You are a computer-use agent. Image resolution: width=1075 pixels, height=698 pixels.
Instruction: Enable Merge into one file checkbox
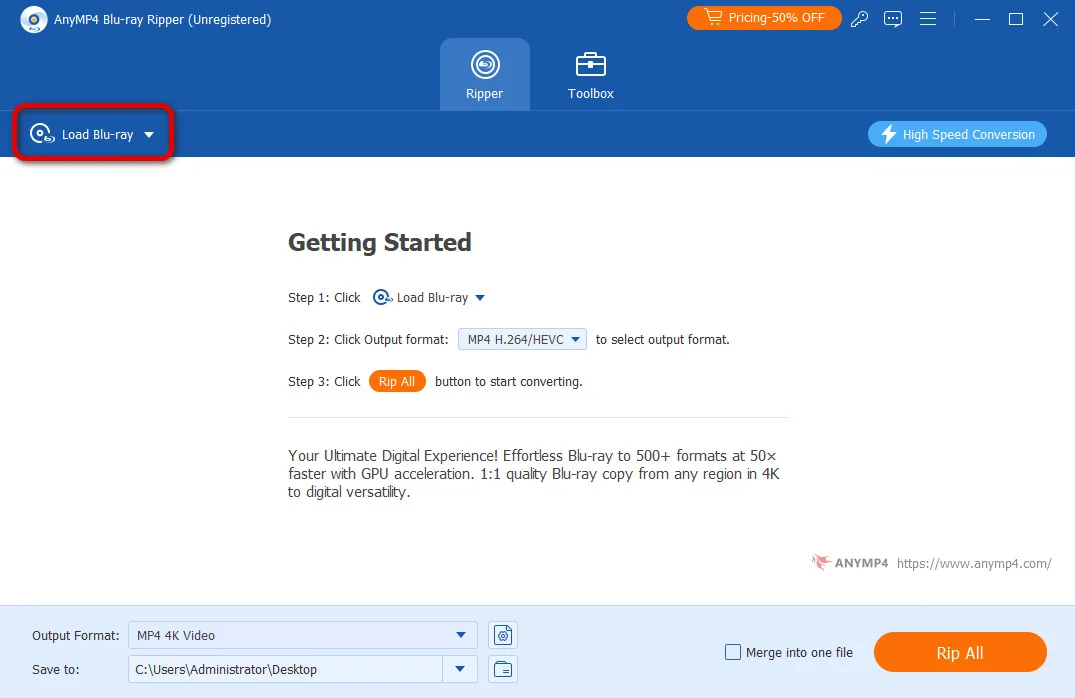click(x=733, y=653)
